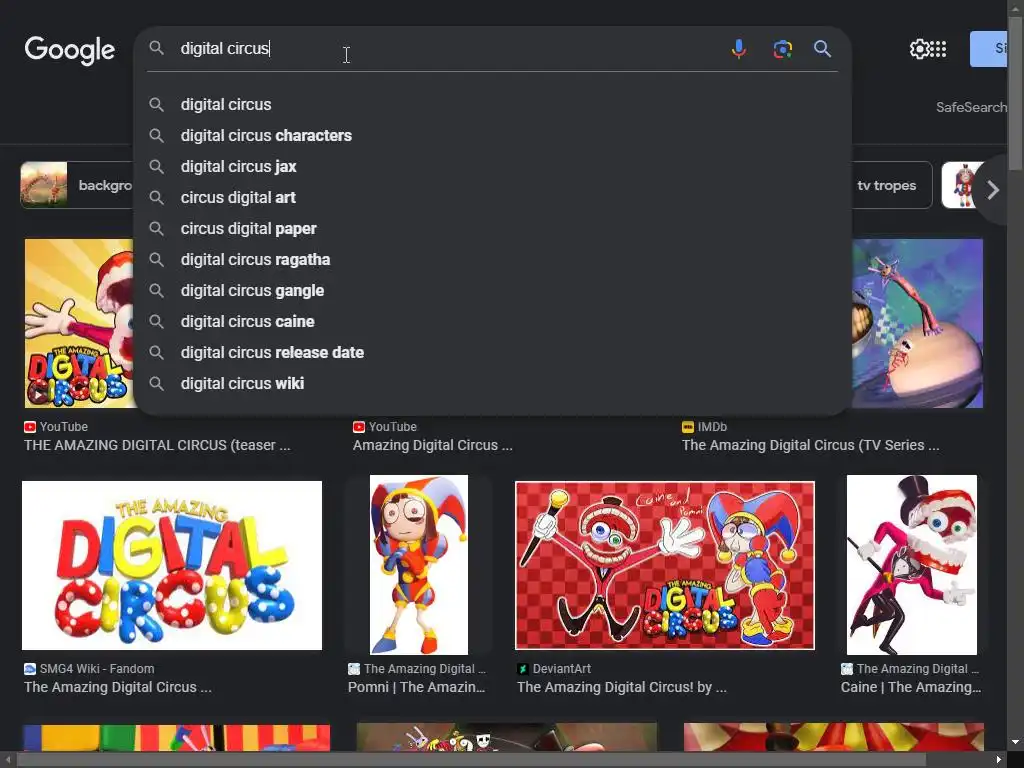Open 'Caine | The Amazing...' result link
The width and height of the screenshot is (1024, 768).
911,687
